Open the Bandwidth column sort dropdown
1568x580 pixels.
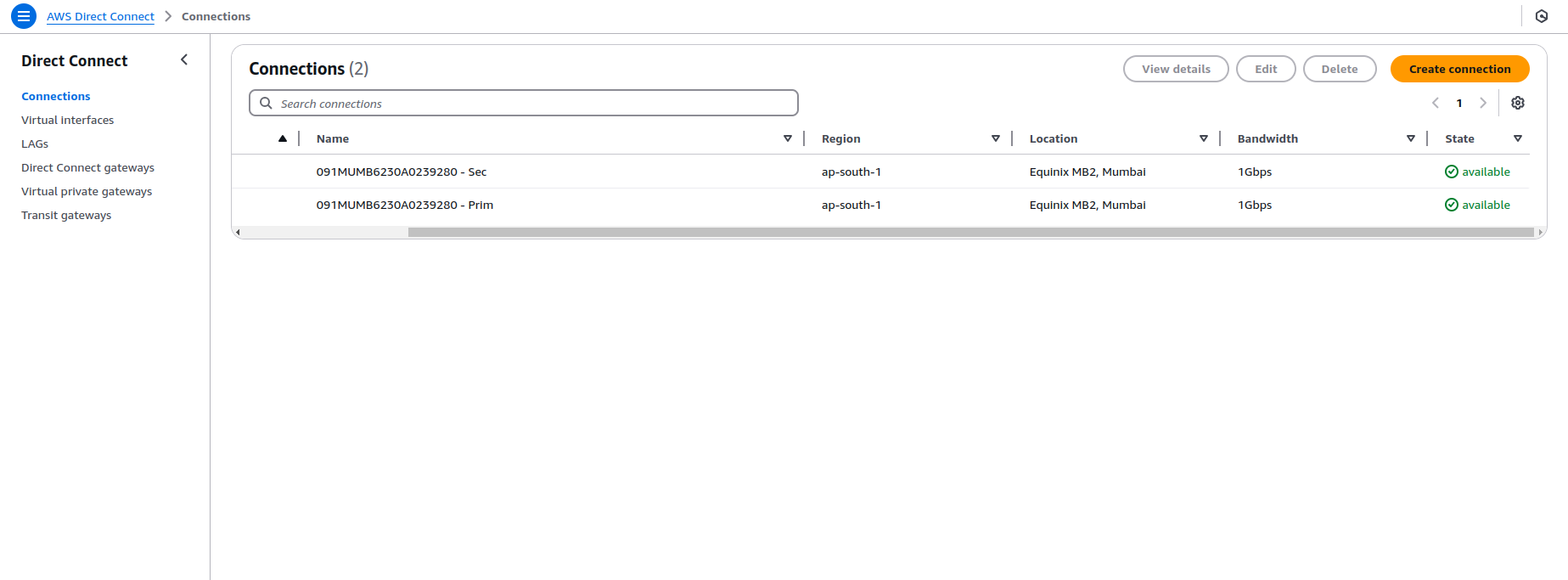click(x=1411, y=138)
